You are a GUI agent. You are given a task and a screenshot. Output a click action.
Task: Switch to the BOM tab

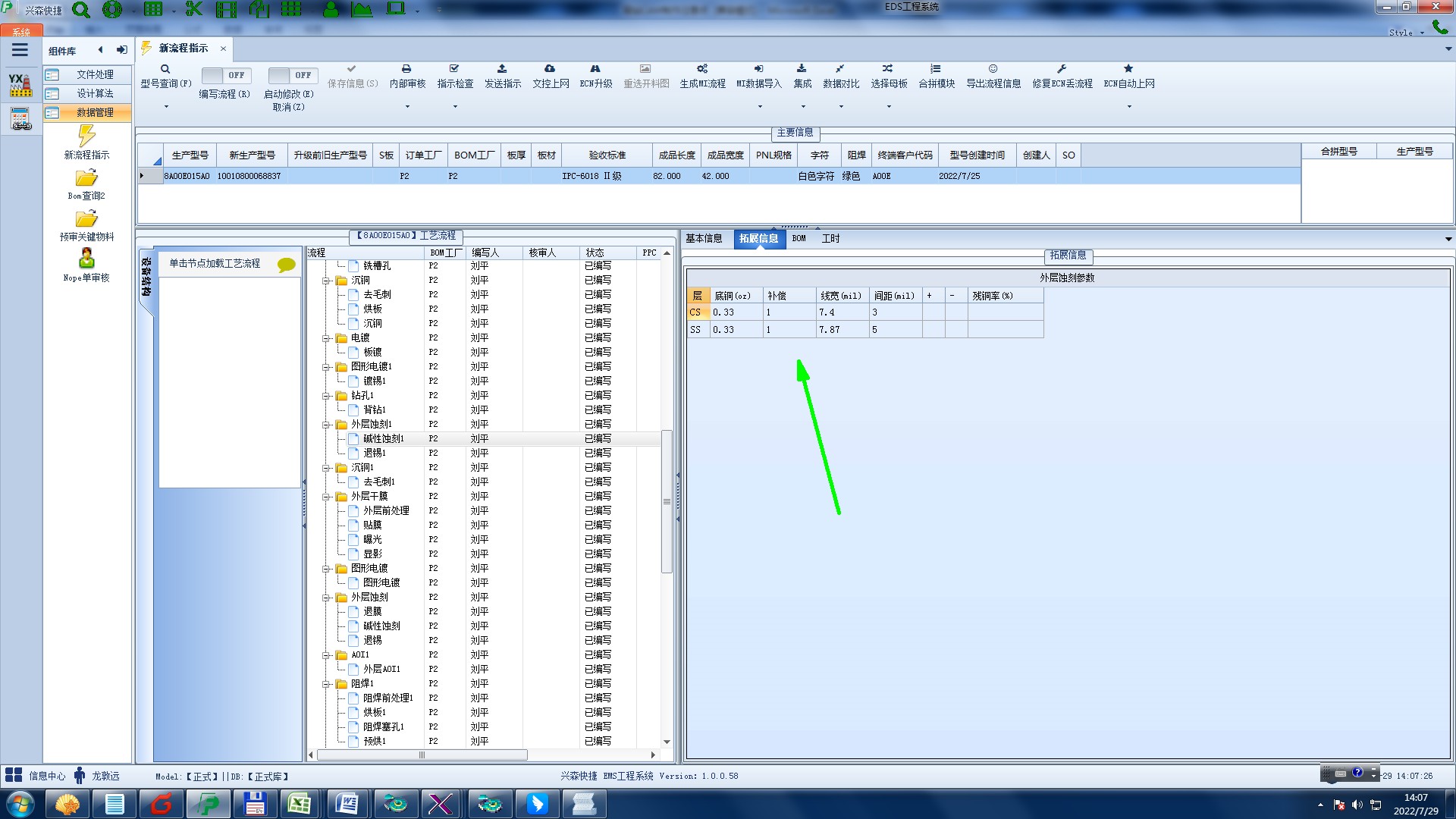click(799, 238)
